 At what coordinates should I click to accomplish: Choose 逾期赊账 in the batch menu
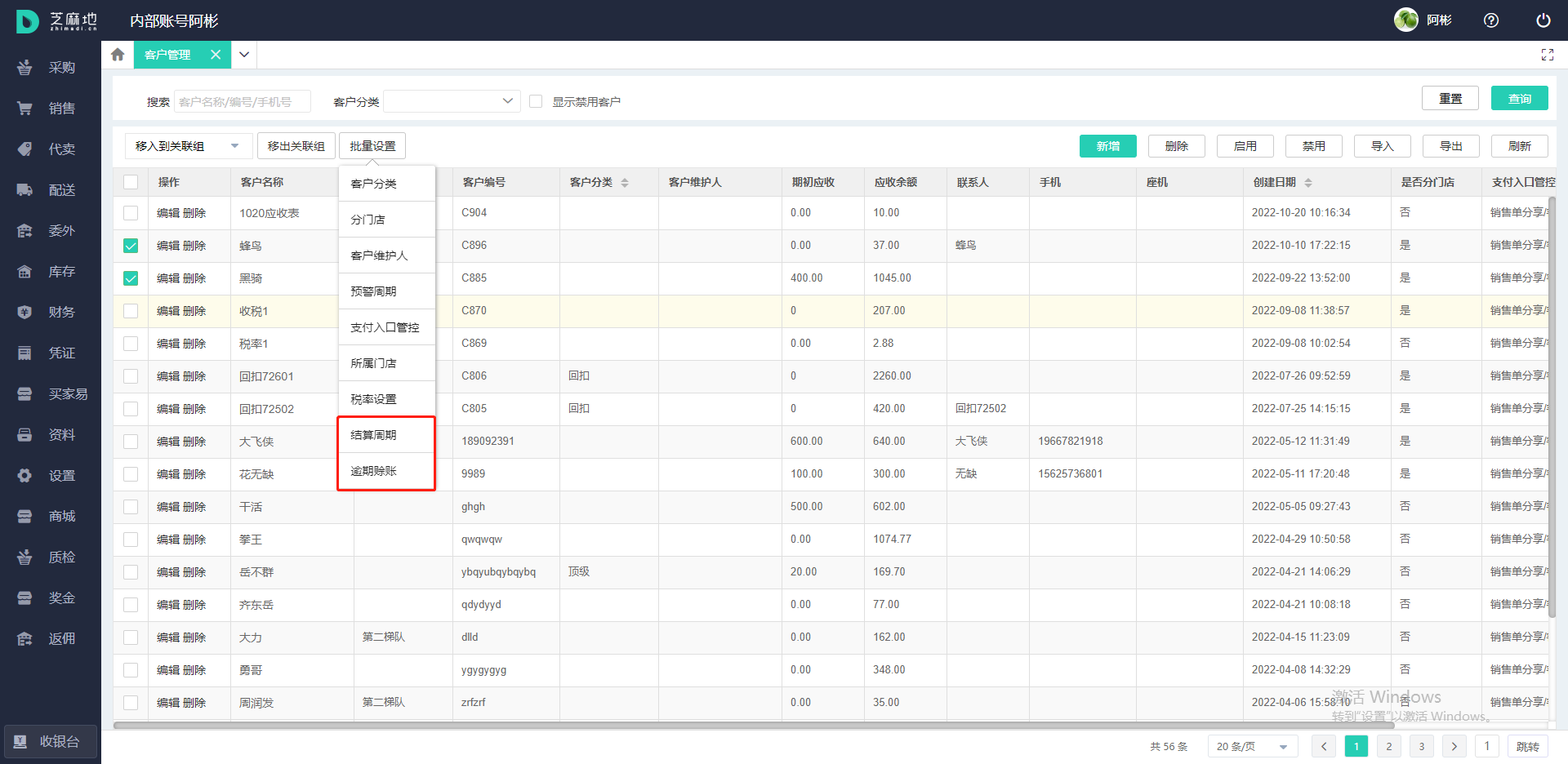point(374,471)
